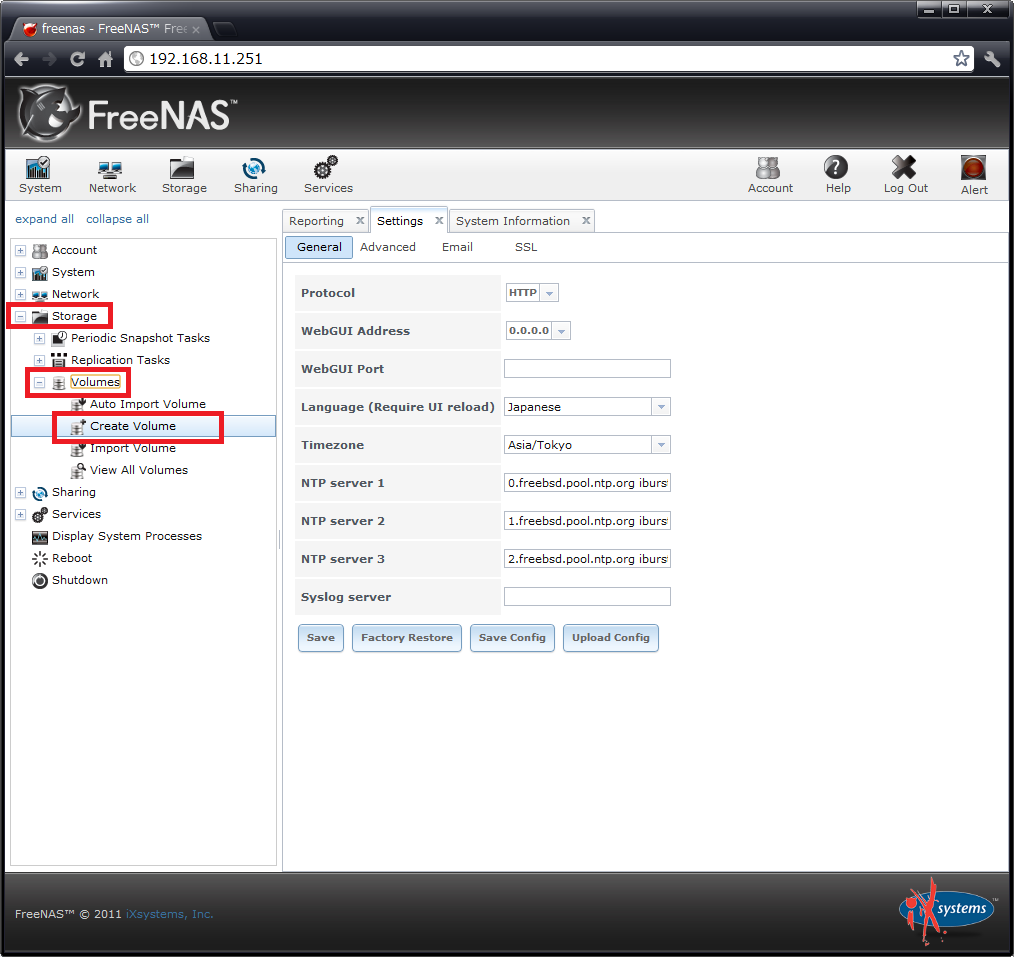Click Shutdown in the tree
This screenshot has width=1014, height=957.
click(x=80, y=580)
